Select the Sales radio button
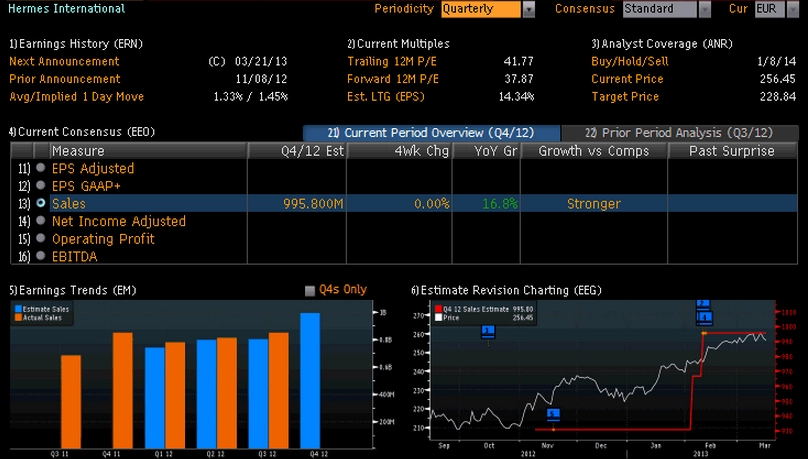The image size is (808, 459). pyautogui.click(x=41, y=203)
